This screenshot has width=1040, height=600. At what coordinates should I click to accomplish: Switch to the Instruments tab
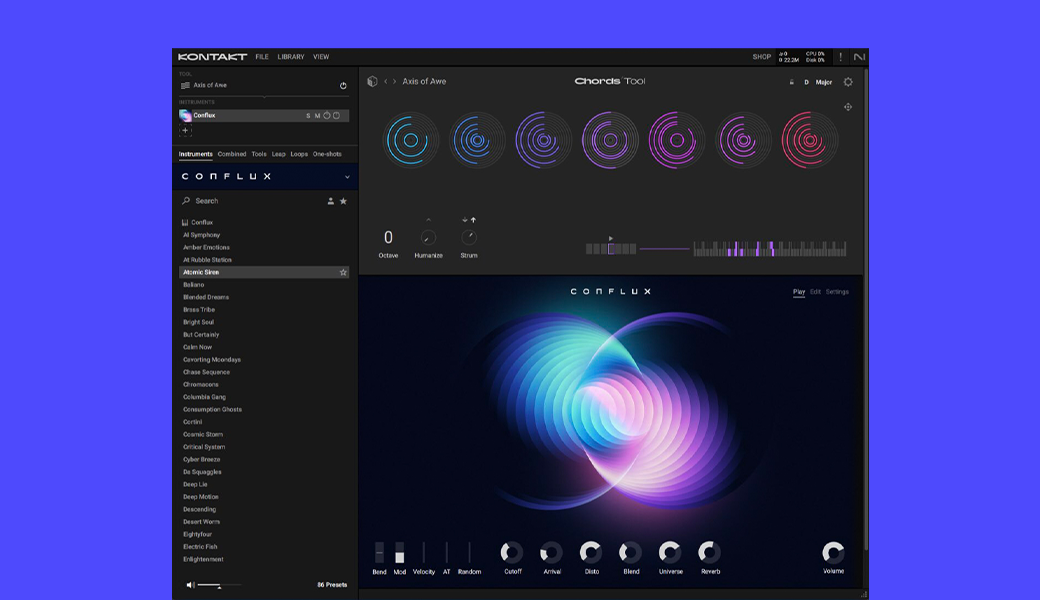tap(196, 154)
